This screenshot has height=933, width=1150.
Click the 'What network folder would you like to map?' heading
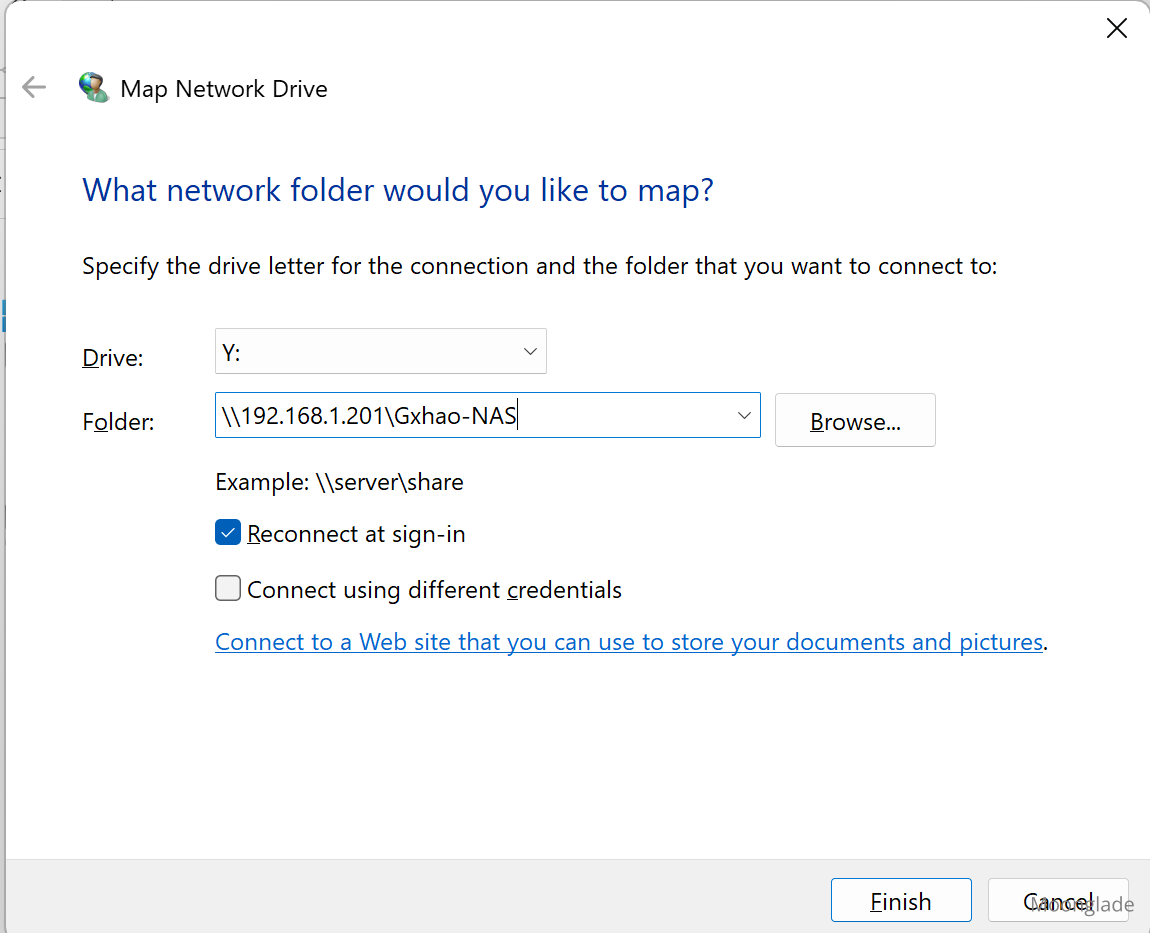coord(397,190)
